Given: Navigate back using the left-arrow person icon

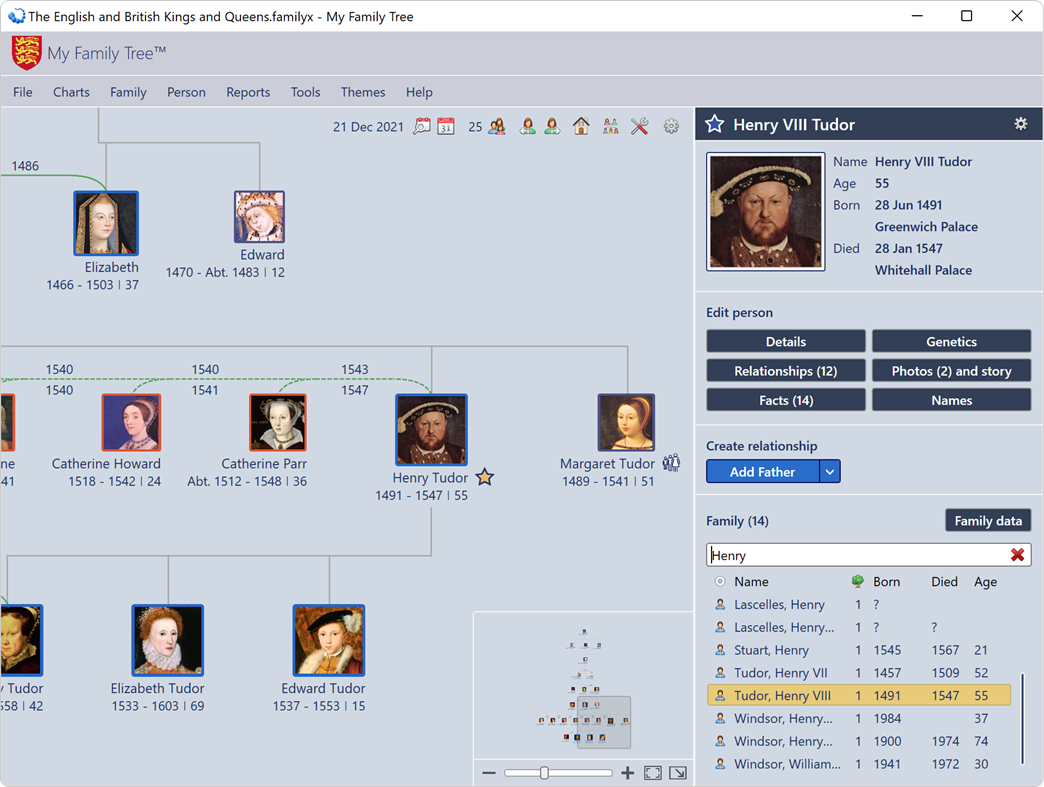Looking at the screenshot, I should point(527,126).
